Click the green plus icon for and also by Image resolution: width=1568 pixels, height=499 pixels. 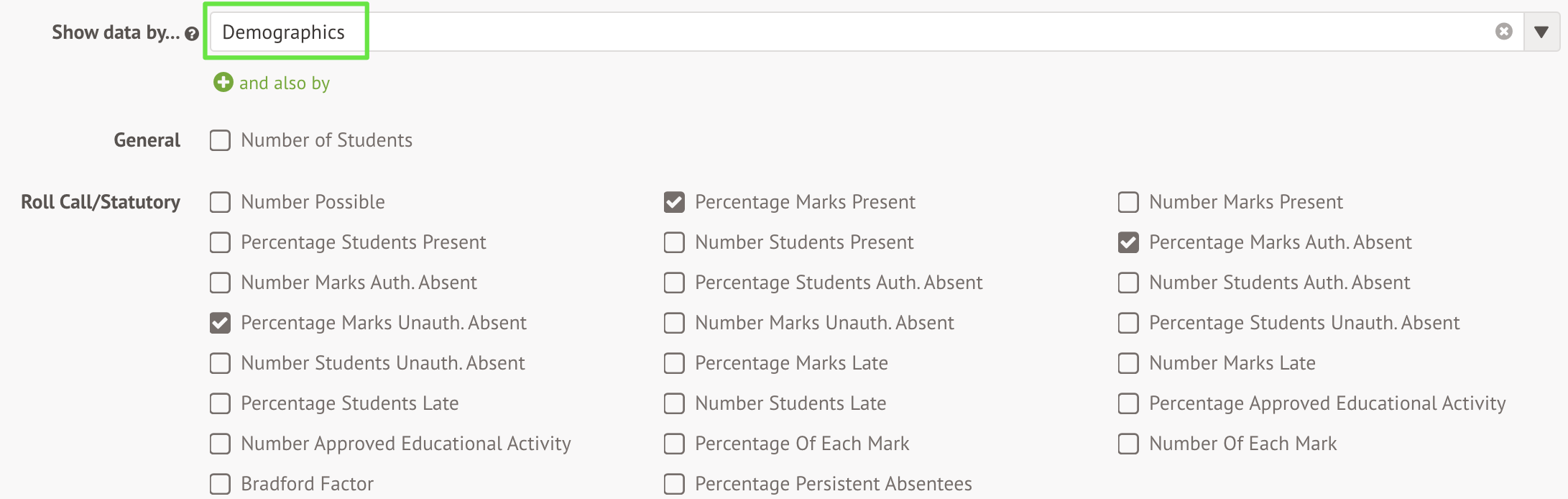pos(223,83)
